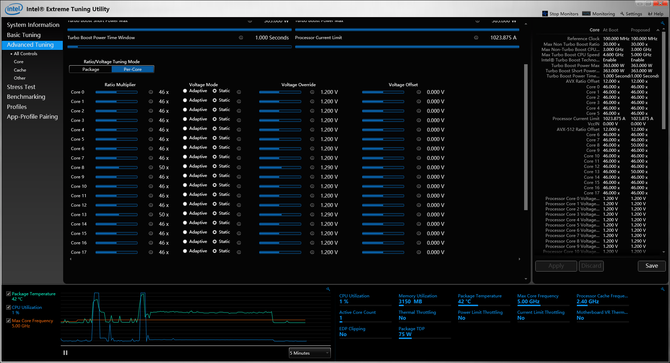Click the Apply button
Screen dimensions: 670x363
(556, 266)
